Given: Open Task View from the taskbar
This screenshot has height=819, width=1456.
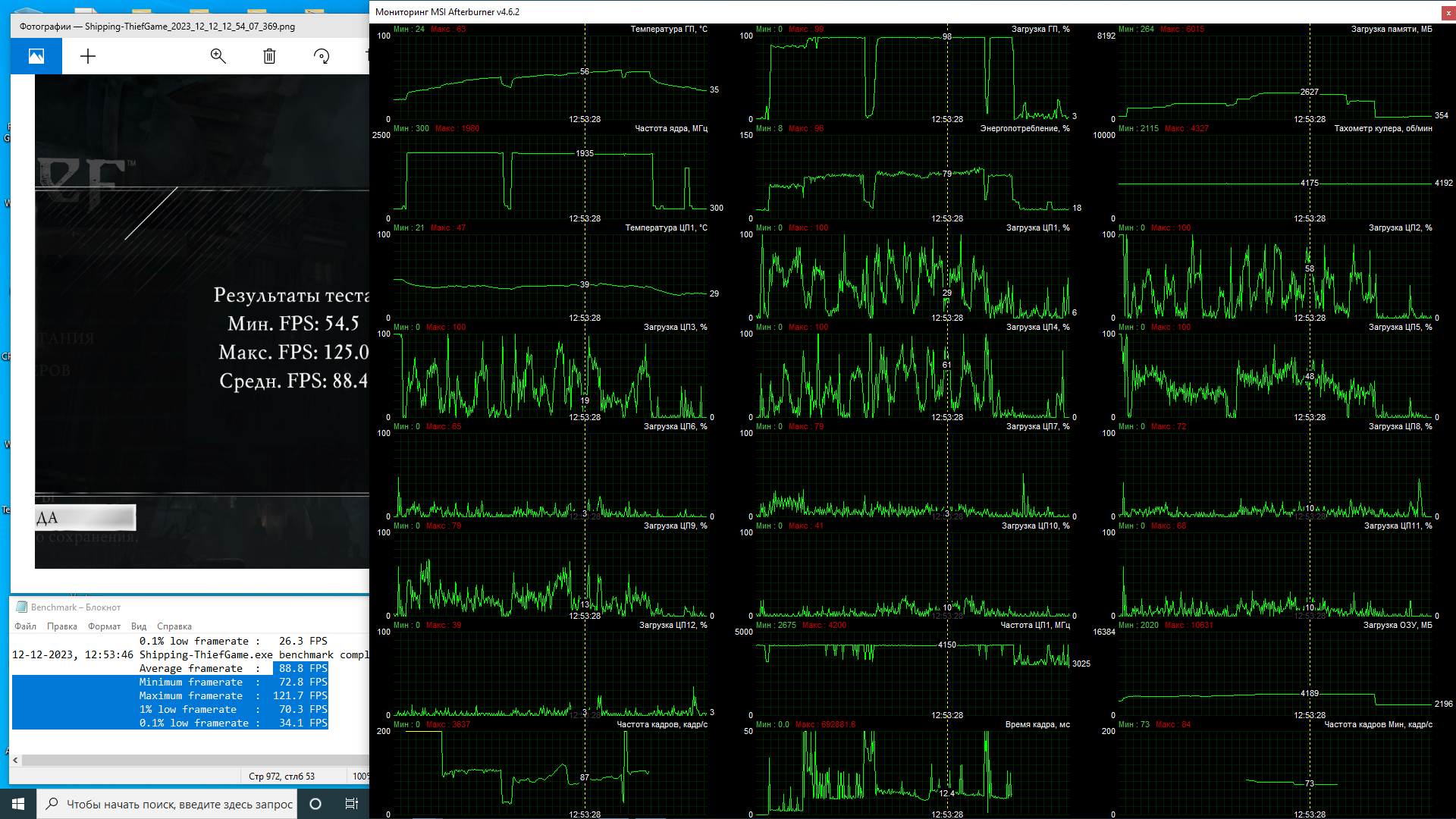Looking at the screenshot, I should point(351,804).
